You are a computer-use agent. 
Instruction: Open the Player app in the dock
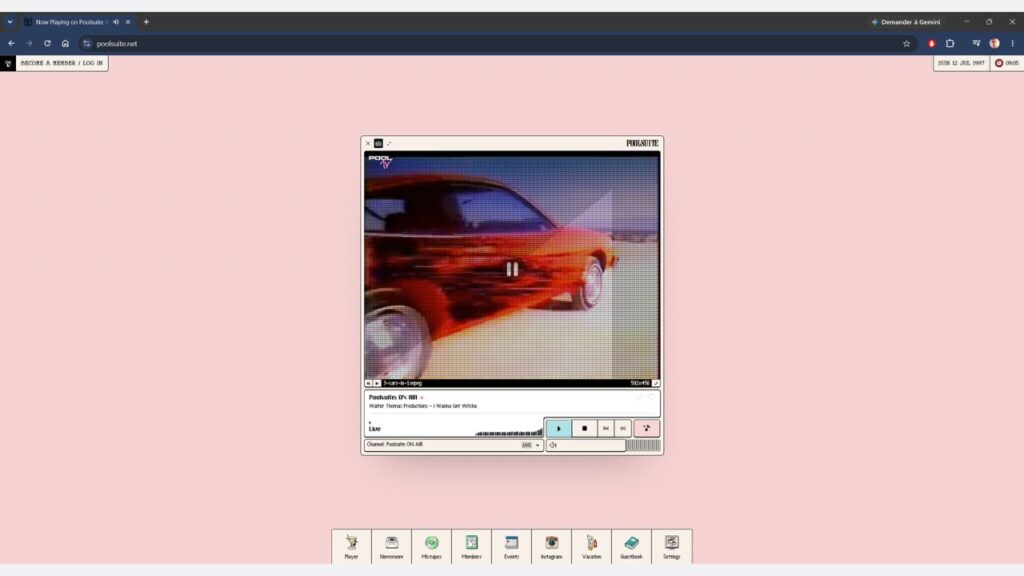[351, 547]
